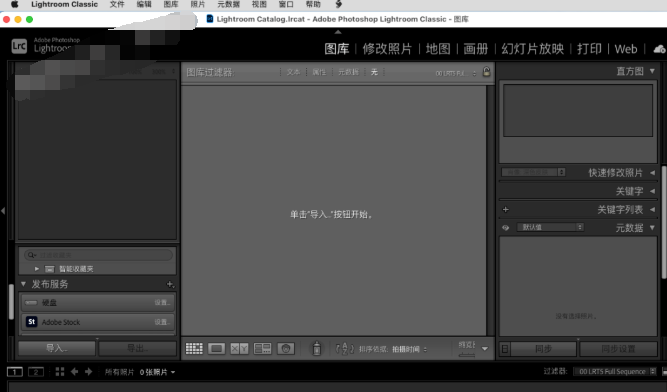Click the catalog document icon in title bar
667x392 pixels.
(x=210, y=19)
